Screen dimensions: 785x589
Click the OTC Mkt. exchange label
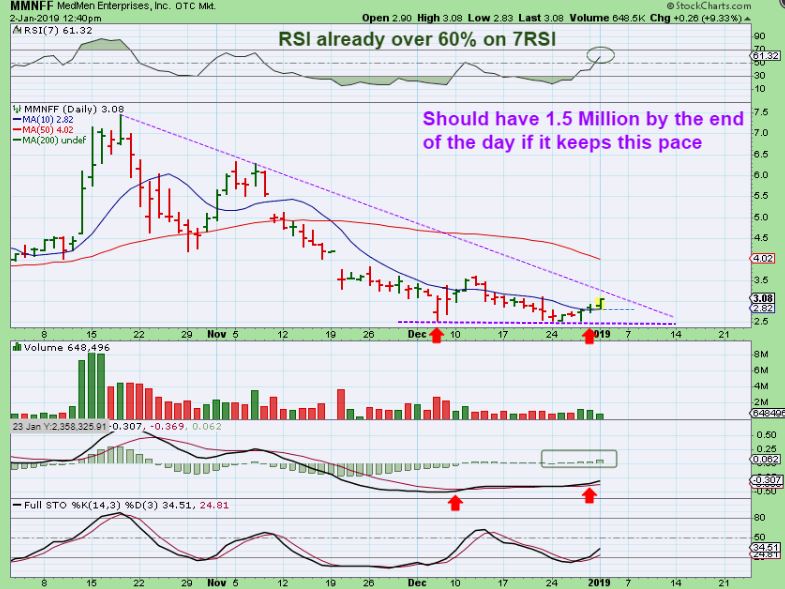coord(196,7)
